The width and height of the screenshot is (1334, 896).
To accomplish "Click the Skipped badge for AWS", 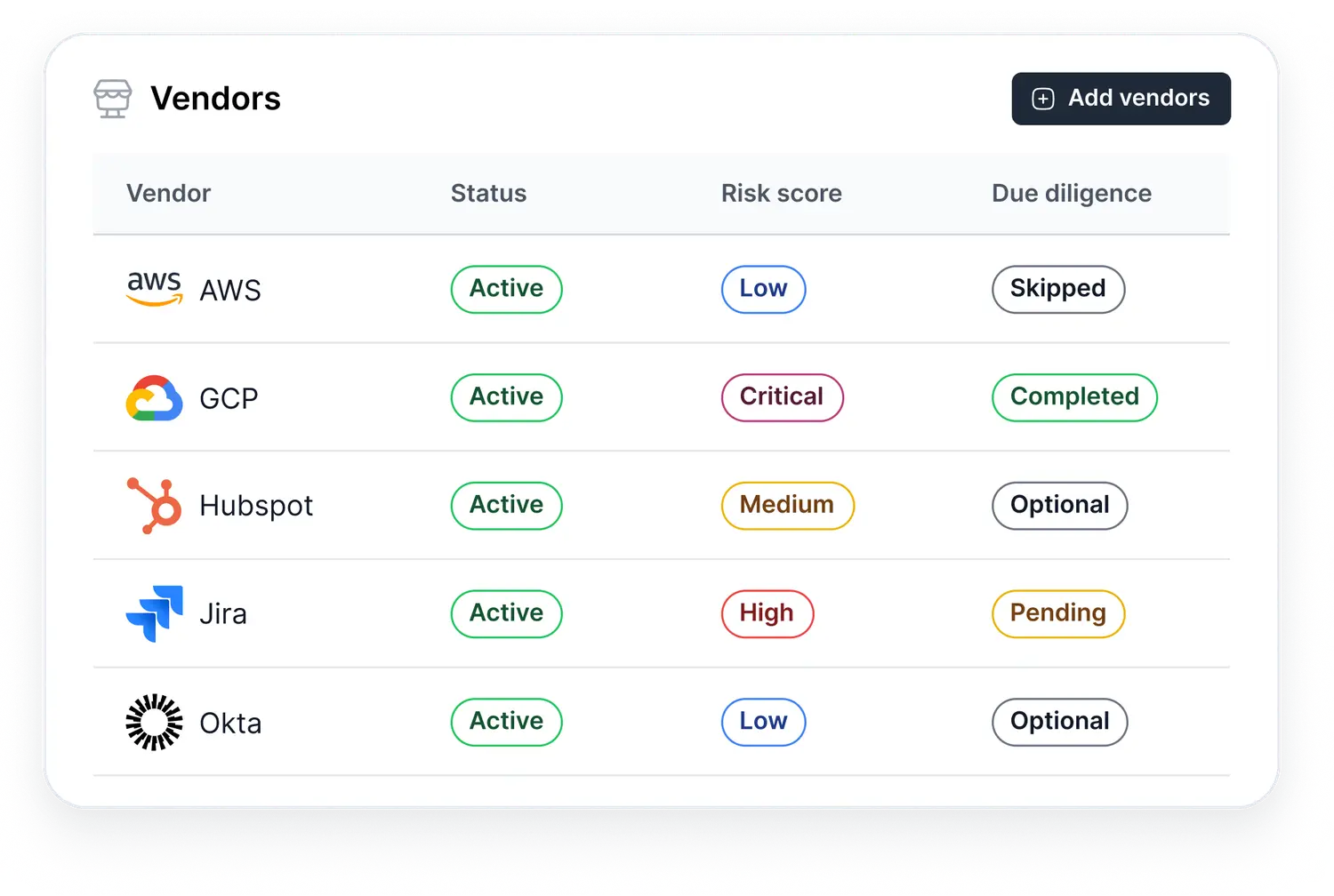I will pos(1057,289).
